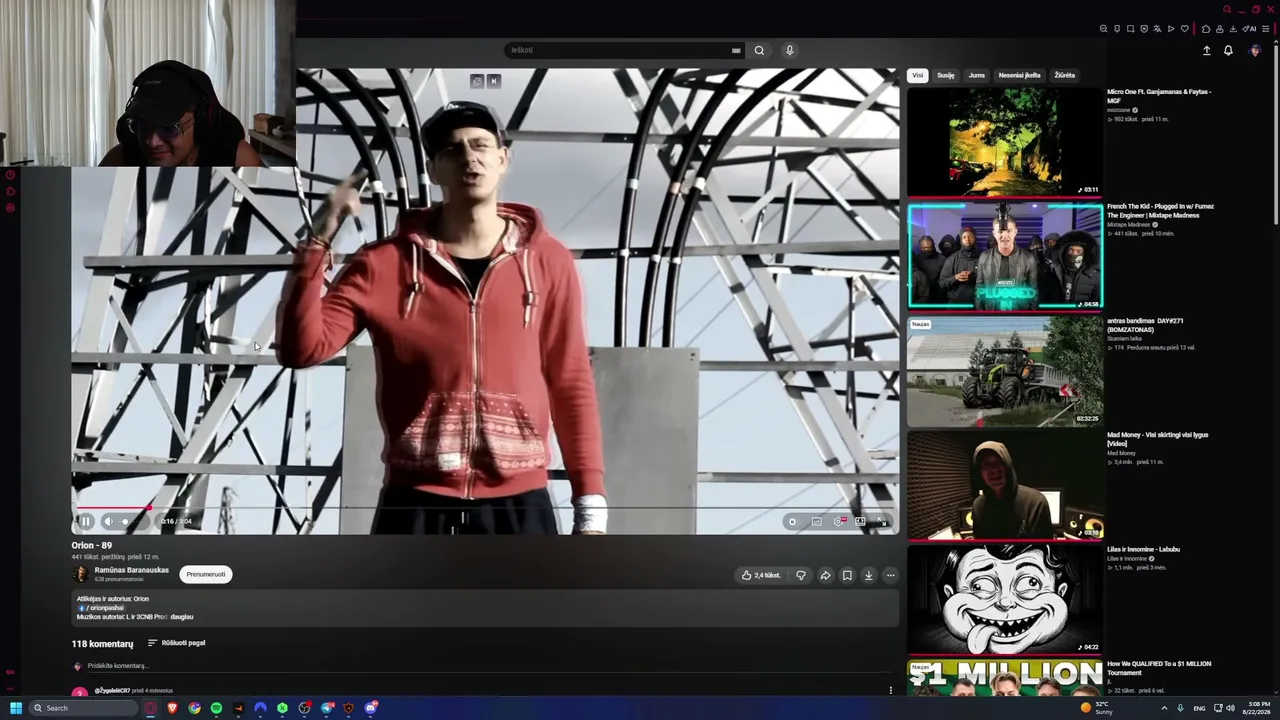The width and height of the screenshot is (1280, 720).
Task: Open the browser AI assistant button
Action: 1249,29
